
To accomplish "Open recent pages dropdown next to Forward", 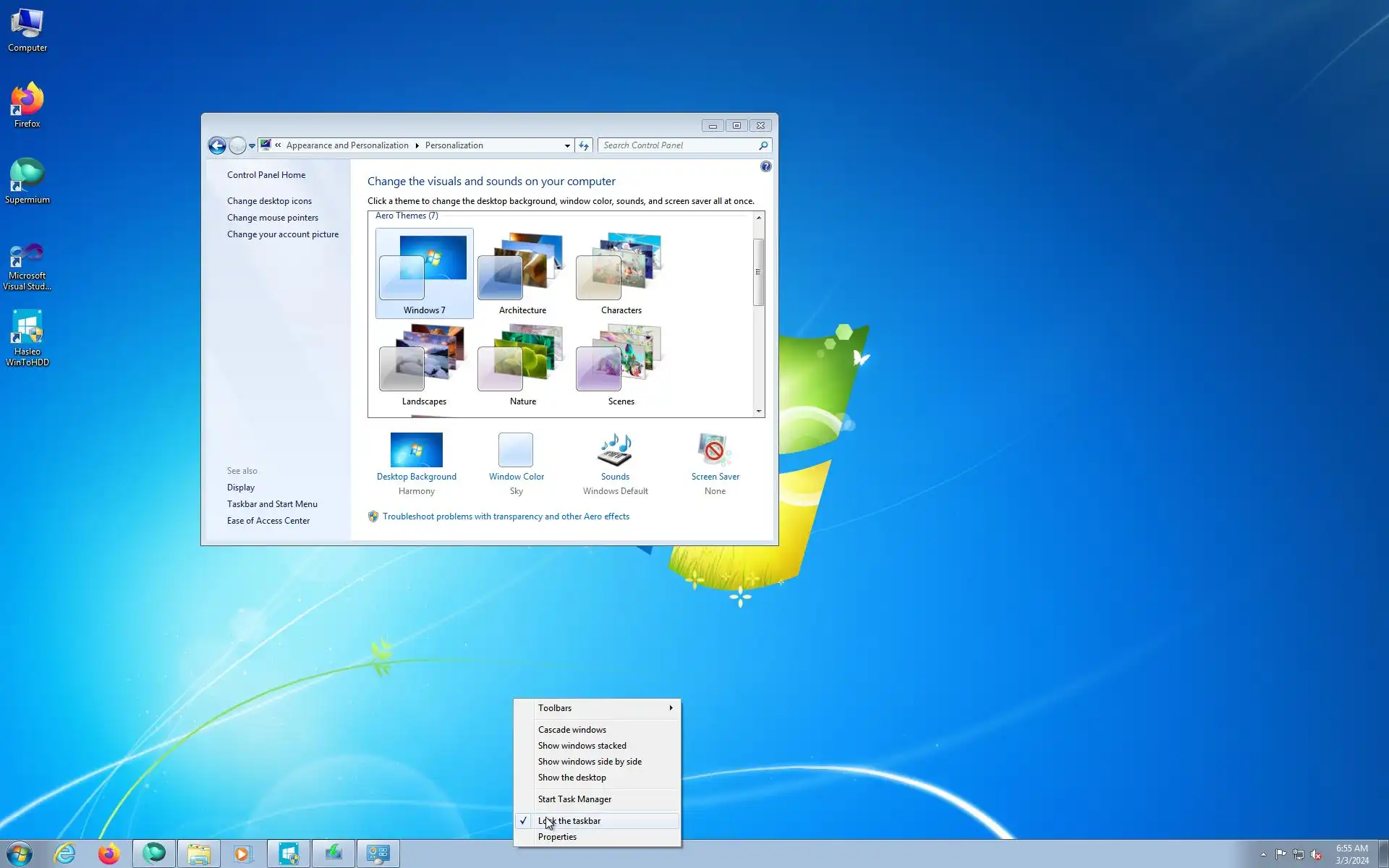I will coord(252,145).
